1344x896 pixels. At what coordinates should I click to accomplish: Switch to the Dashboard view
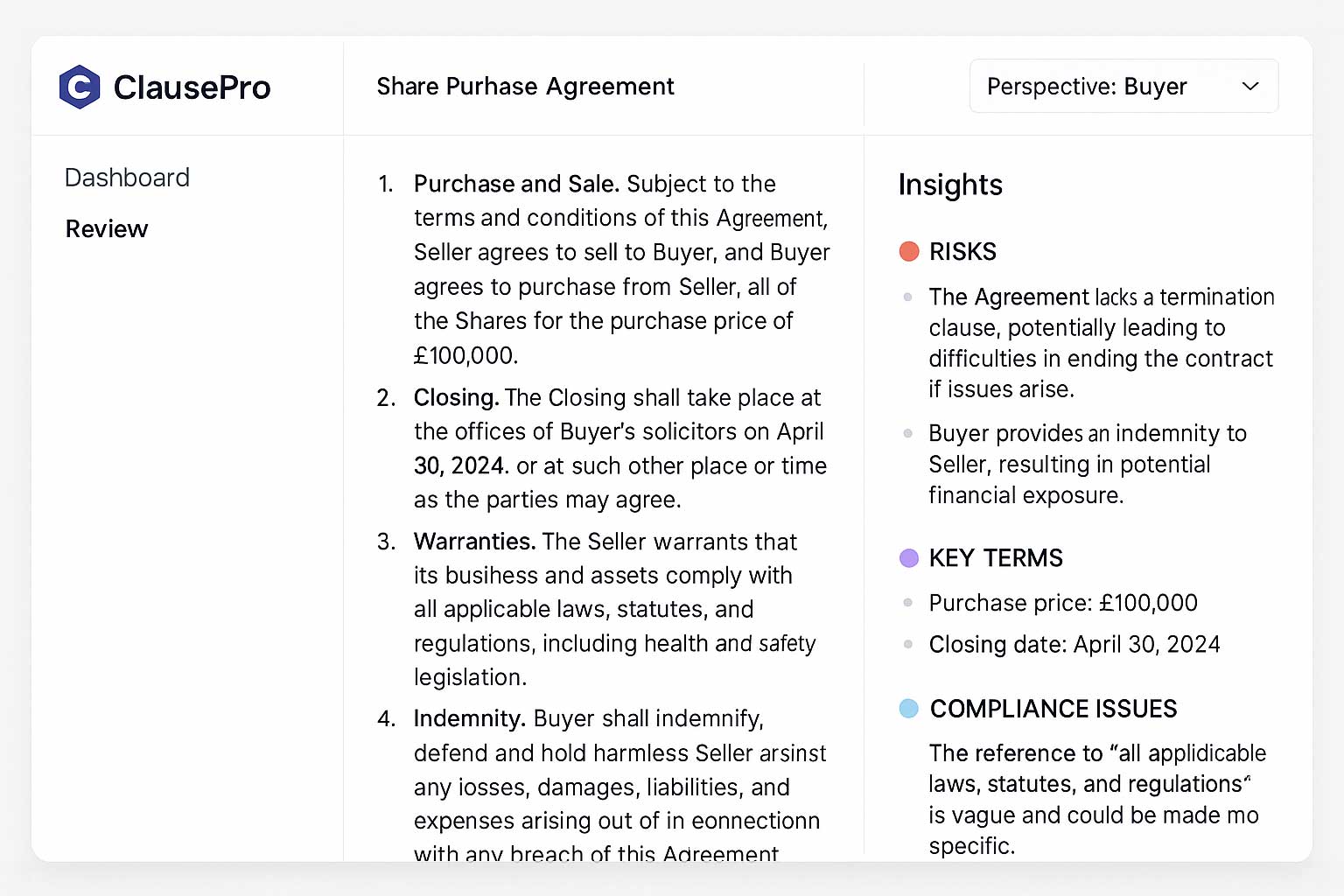point(127,178)
